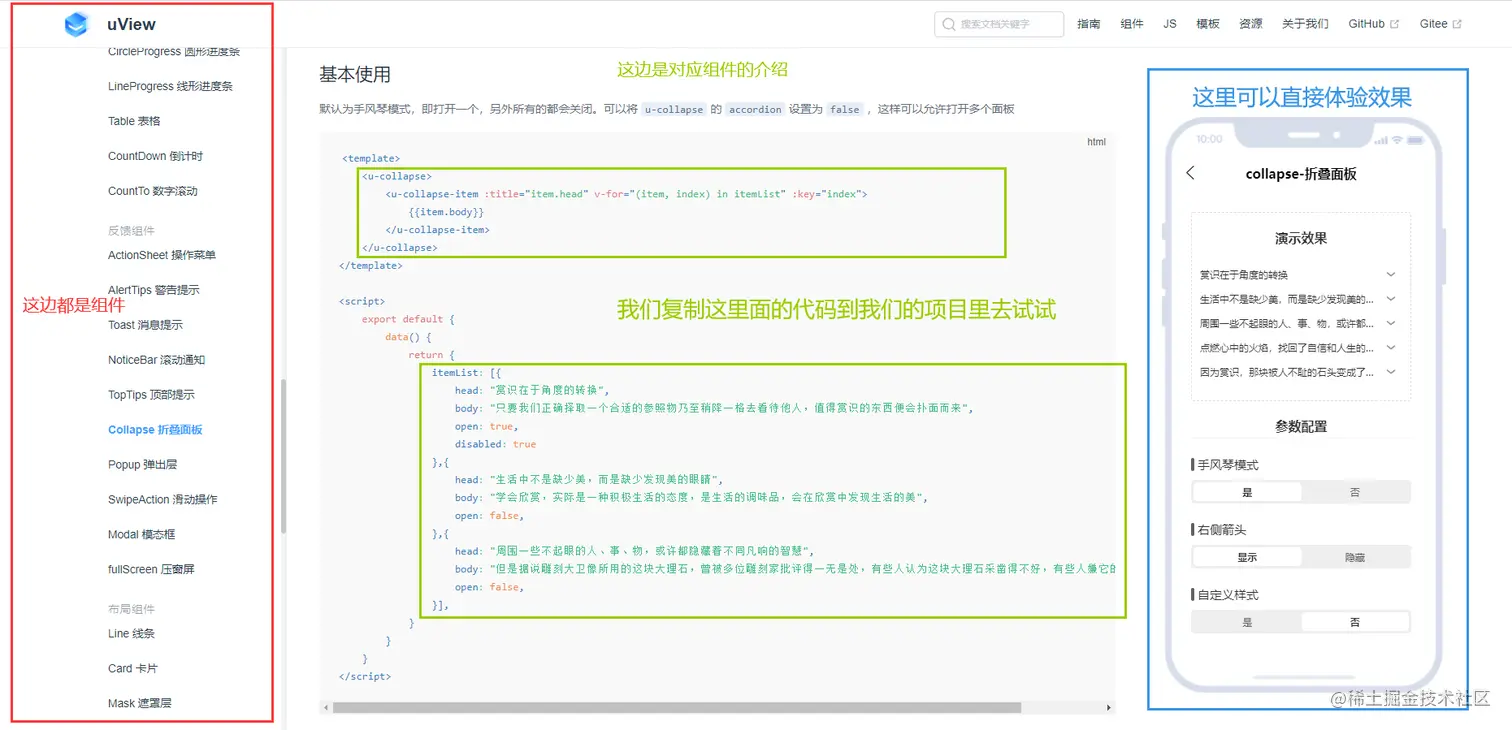This screenshot has width=1512, height=730.
Task: Click the uView logo icon
Action: pos(76,24)
